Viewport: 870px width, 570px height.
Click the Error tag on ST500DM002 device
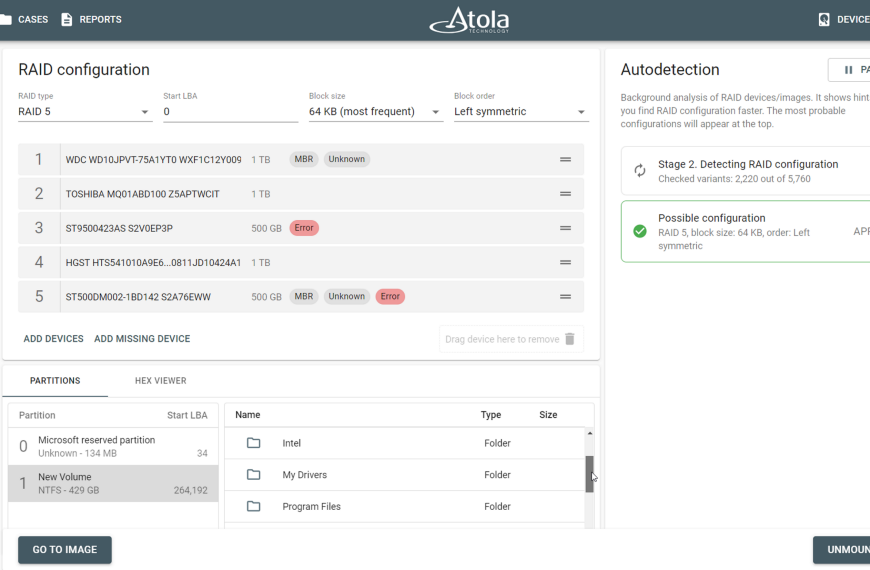click(x=390, y=296)
